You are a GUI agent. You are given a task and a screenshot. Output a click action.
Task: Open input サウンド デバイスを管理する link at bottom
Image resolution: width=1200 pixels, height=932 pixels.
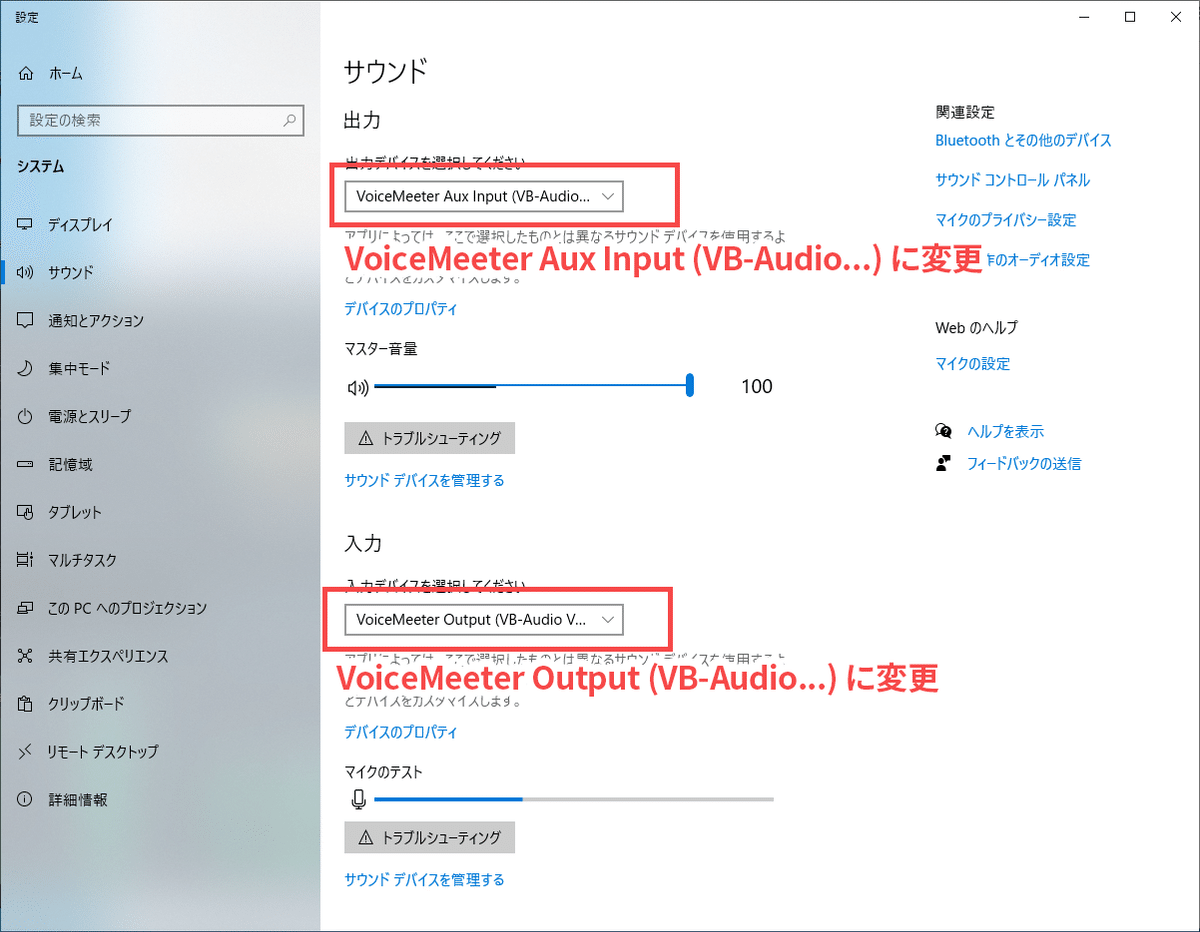point(424,880)
